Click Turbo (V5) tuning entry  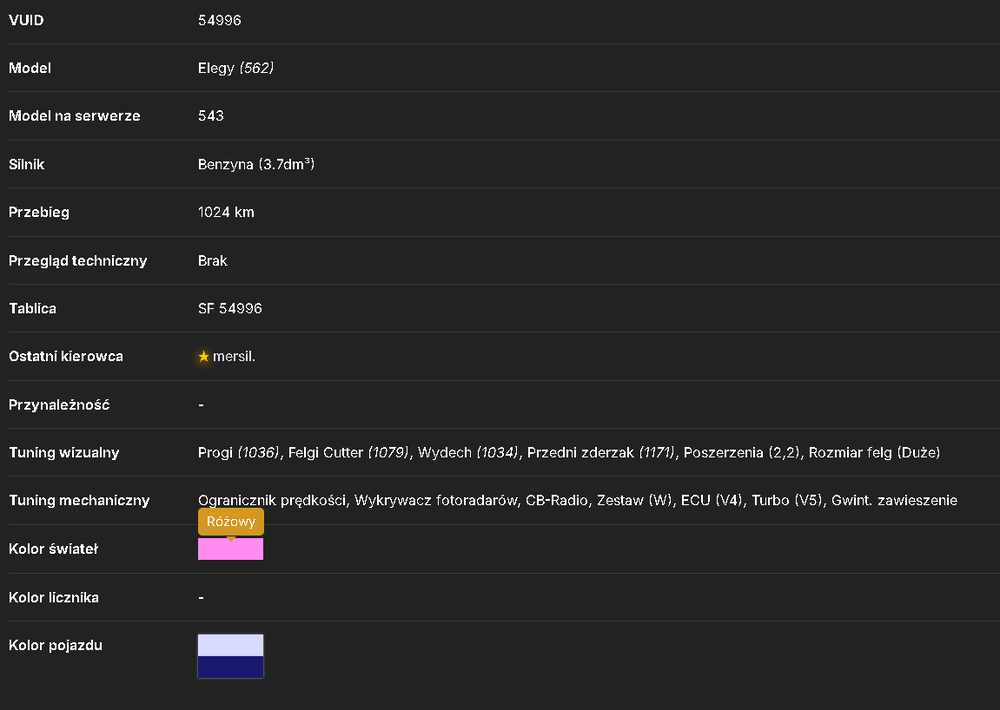point(787,501)
